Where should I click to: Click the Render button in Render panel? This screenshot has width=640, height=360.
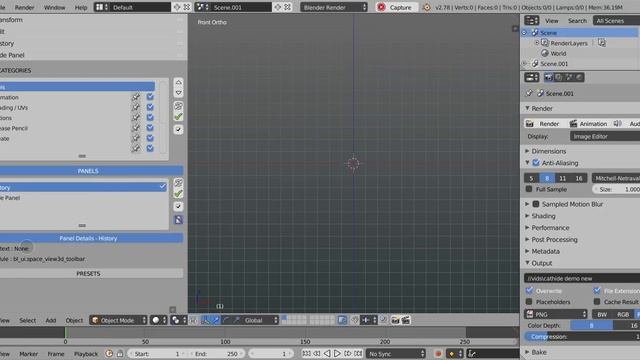[544, 123]
